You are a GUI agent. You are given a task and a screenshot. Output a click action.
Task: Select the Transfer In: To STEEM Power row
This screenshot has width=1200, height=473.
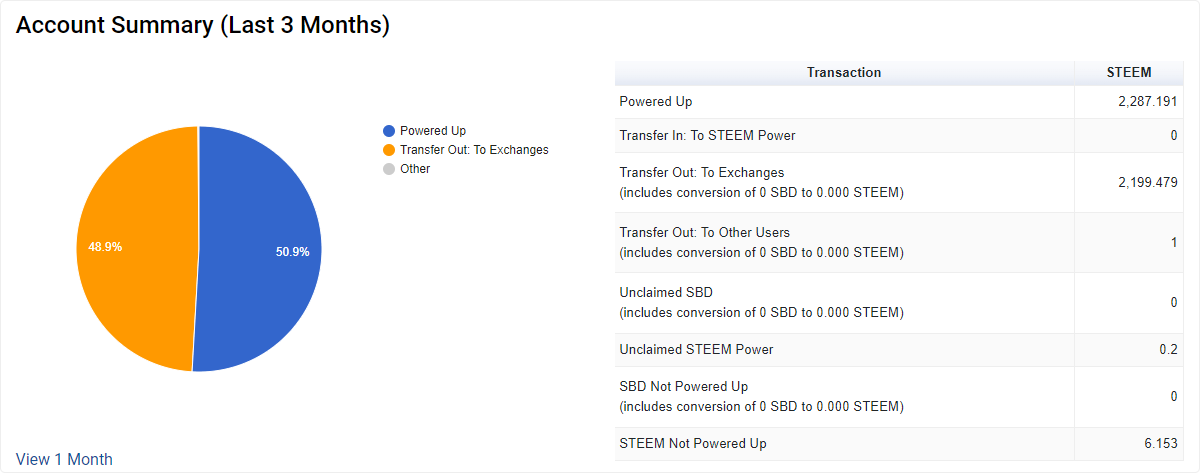tap(708, 136)
